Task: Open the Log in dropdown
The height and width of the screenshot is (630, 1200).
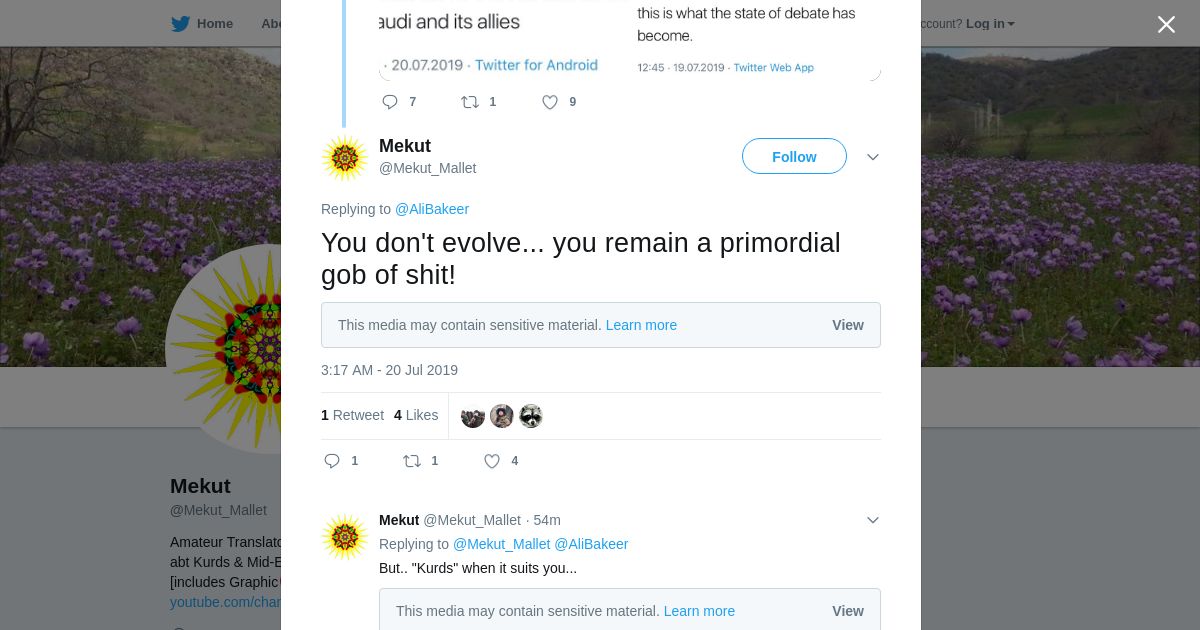Action: point(990,24)
